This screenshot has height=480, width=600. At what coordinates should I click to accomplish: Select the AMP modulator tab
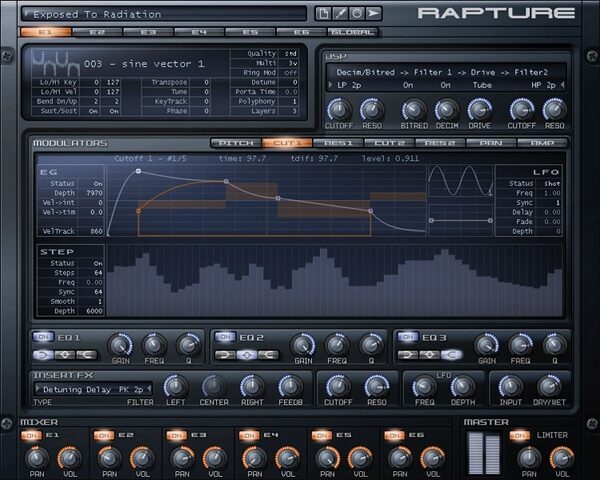click(x=542, y=143)
